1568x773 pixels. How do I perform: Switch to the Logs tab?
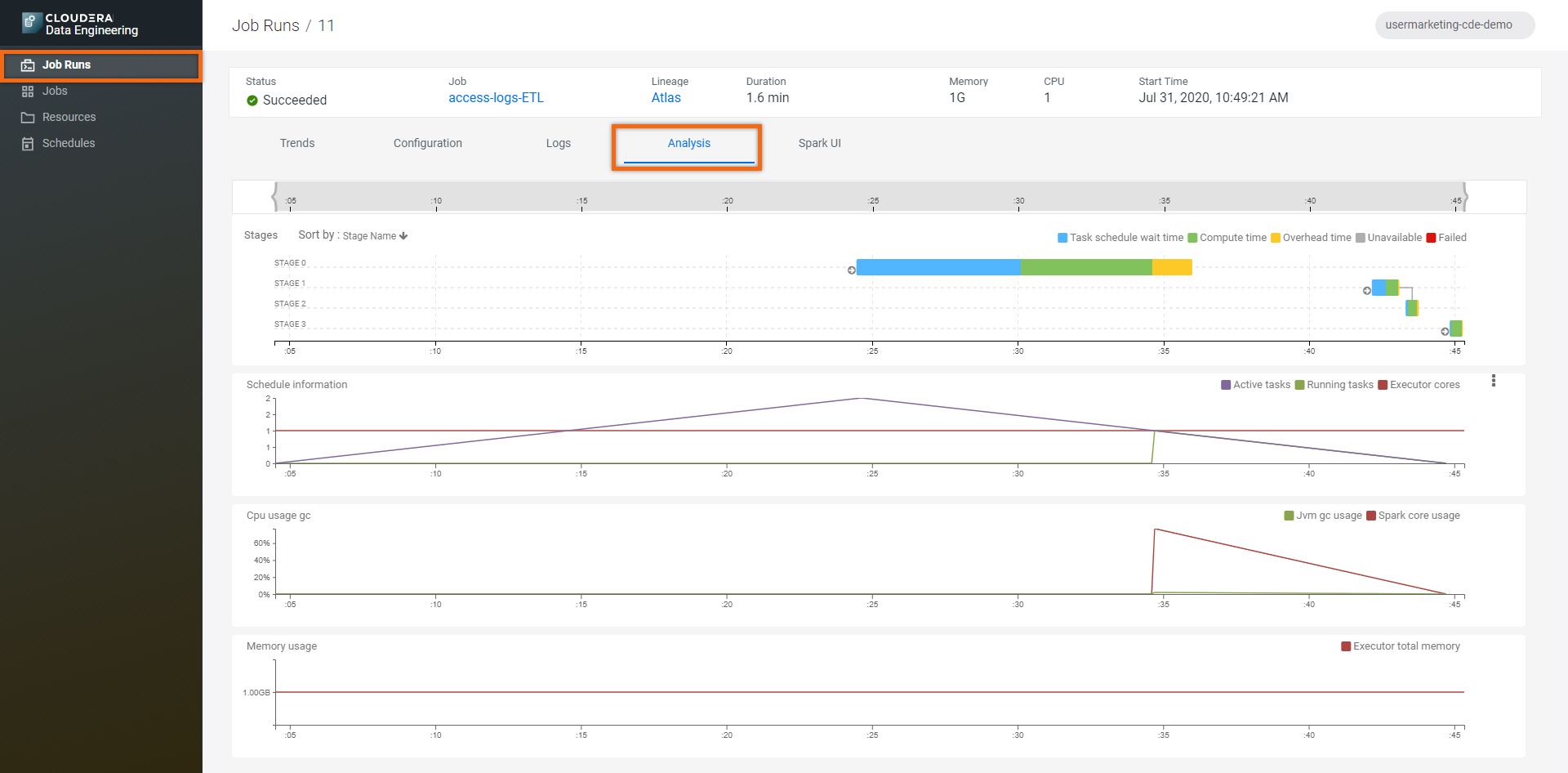[558, 144]
